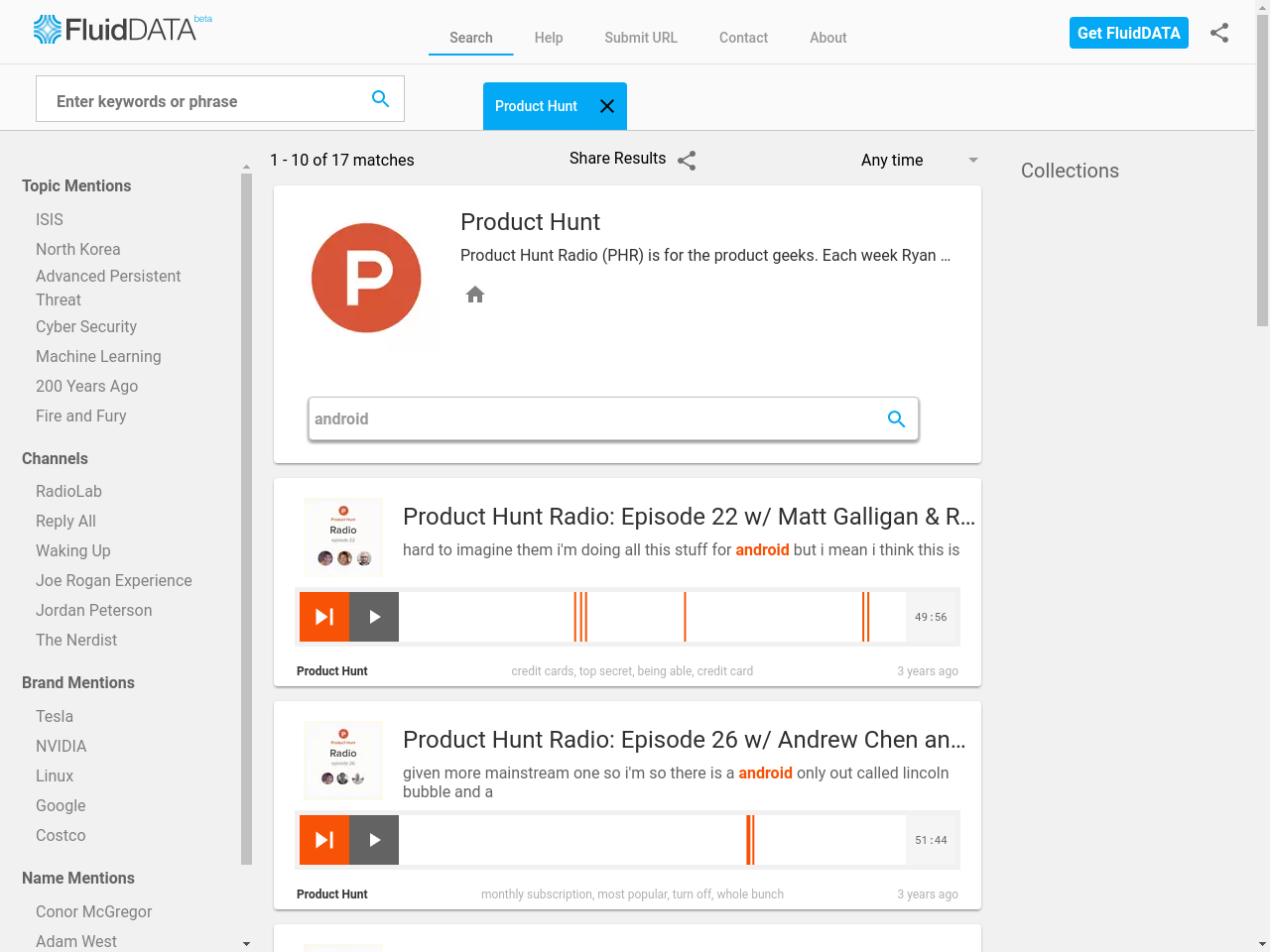The width and height of the screenshot is (1270, 952).
Task: Select Google brand mention
Action: tap(61, 806)
